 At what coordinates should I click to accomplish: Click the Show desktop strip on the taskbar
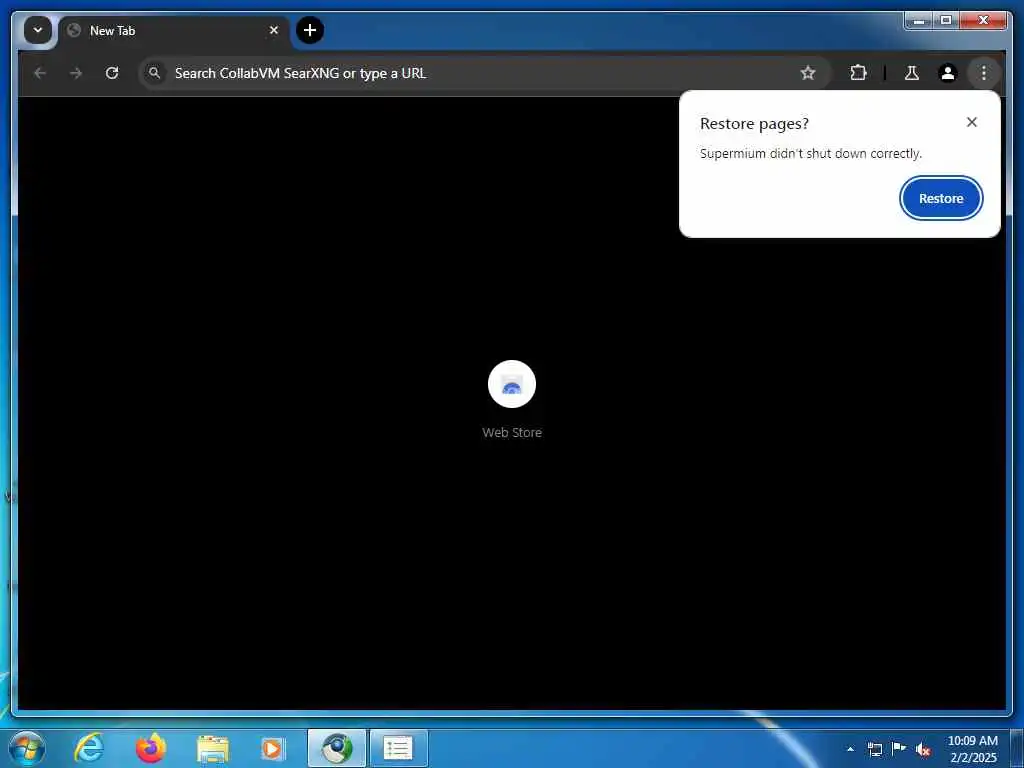tap(1017, 748)
